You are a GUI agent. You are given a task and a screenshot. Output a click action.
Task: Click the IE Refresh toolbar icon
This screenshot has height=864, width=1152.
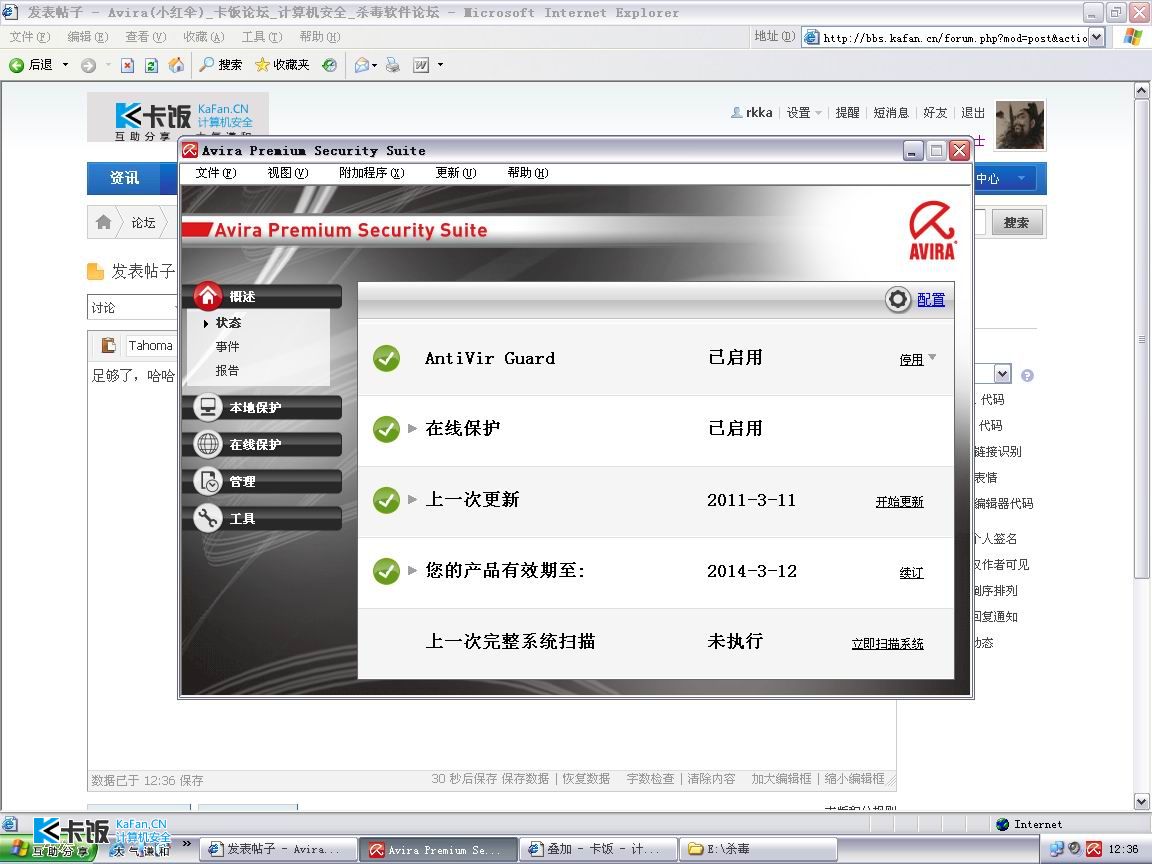point(151,65)
